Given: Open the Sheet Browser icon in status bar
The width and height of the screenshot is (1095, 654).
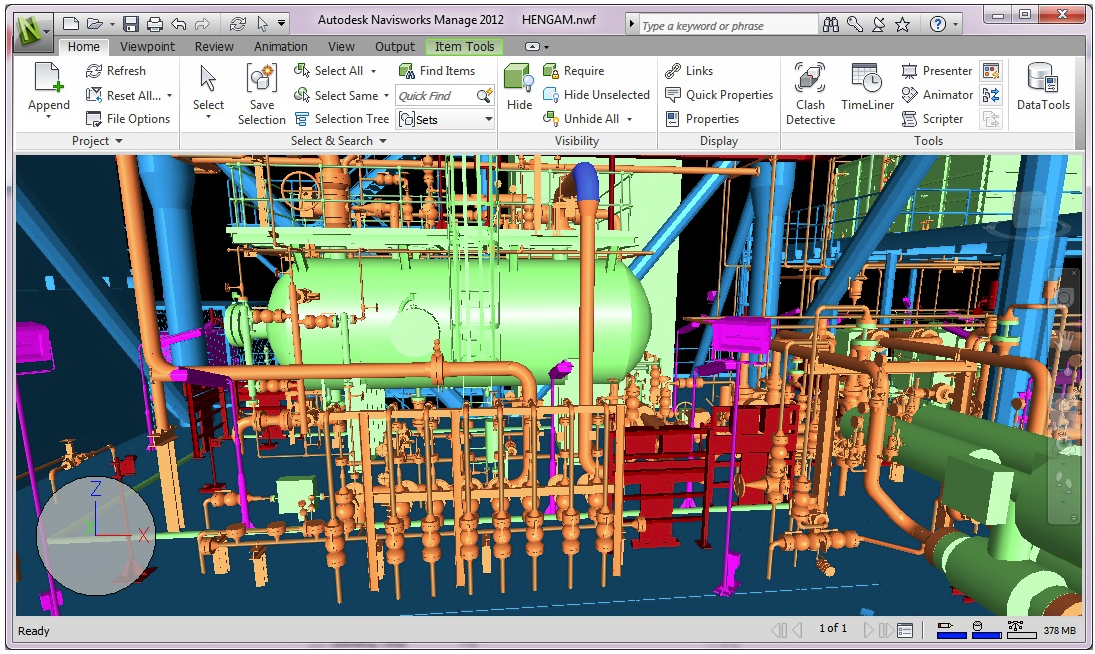Looking at the screenshot, I should click(x=905, y=631).
